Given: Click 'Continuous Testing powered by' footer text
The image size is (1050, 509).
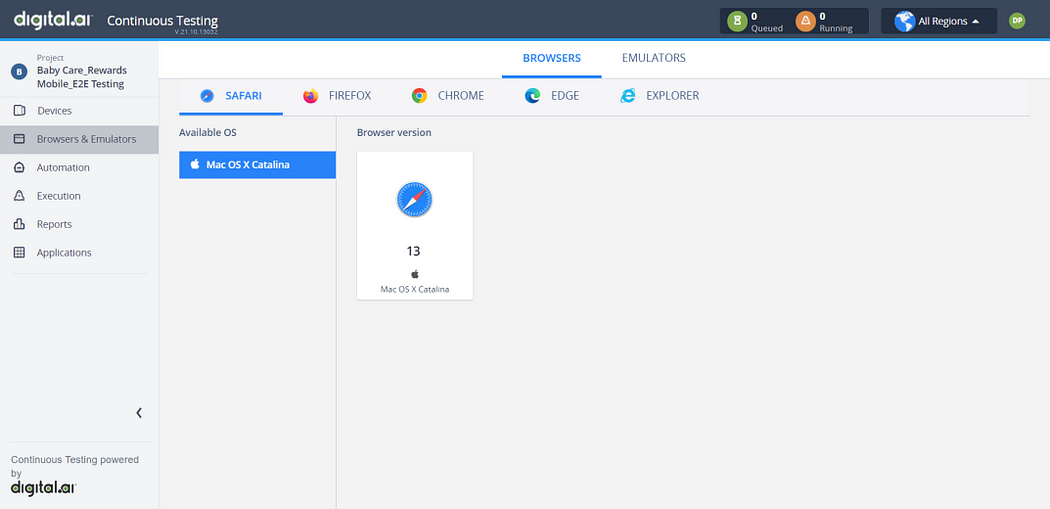Looking at the screenshot, I should 75,466.
